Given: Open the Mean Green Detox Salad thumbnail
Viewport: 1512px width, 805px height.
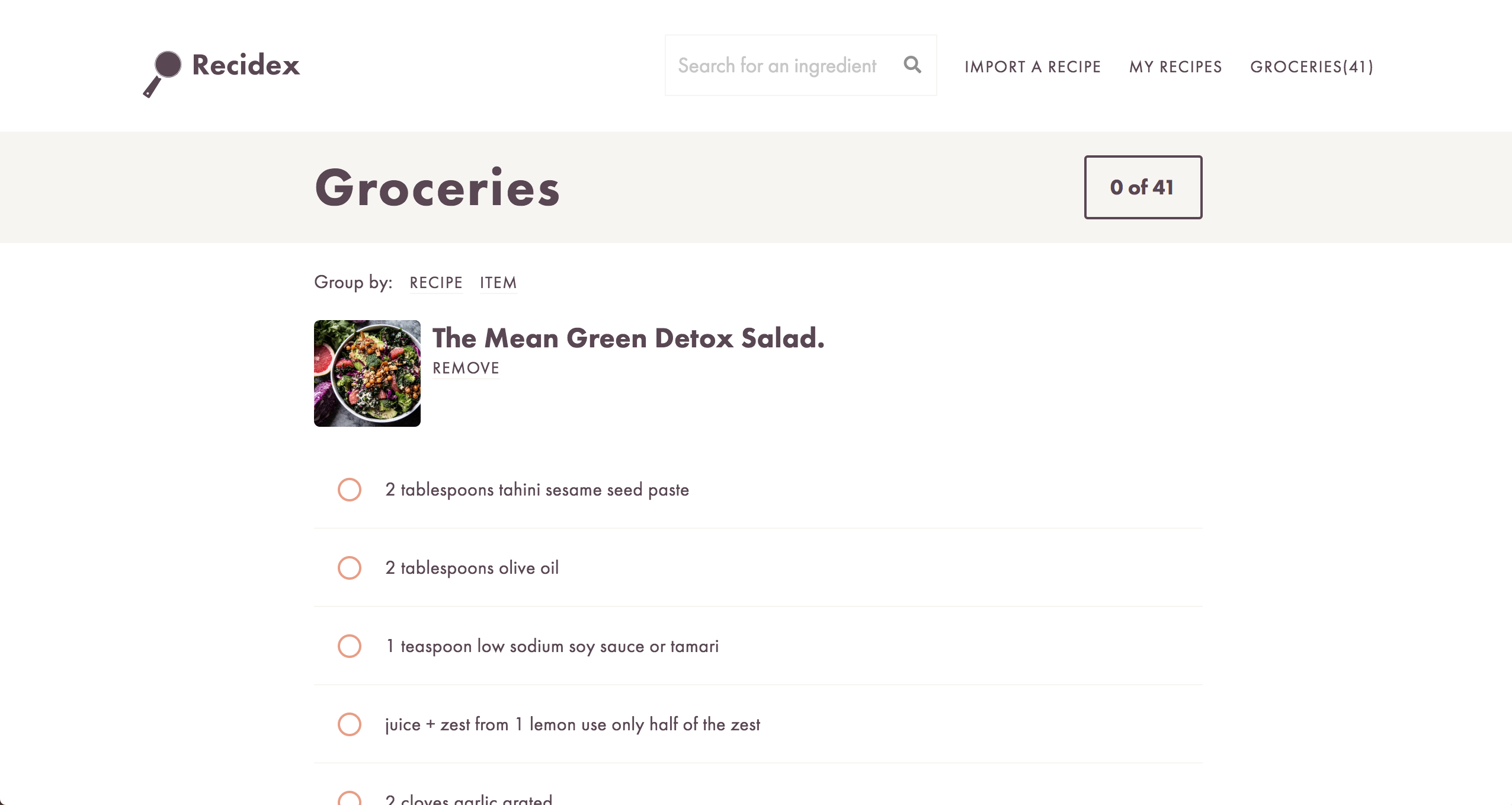Looking at the screenshot, I should pos(367,373).
